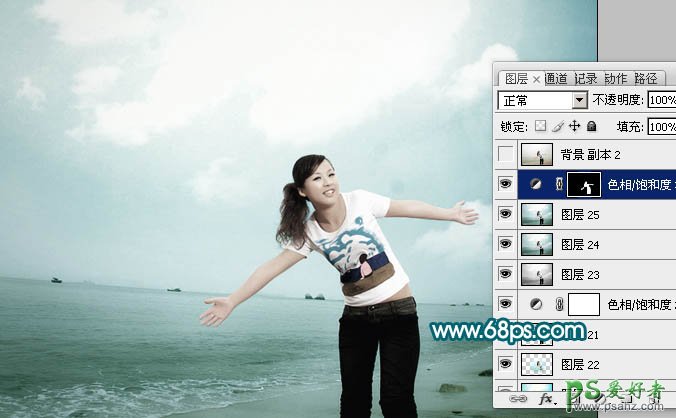
Task: Open the 动作 actions tab
Action: [616, 79]
